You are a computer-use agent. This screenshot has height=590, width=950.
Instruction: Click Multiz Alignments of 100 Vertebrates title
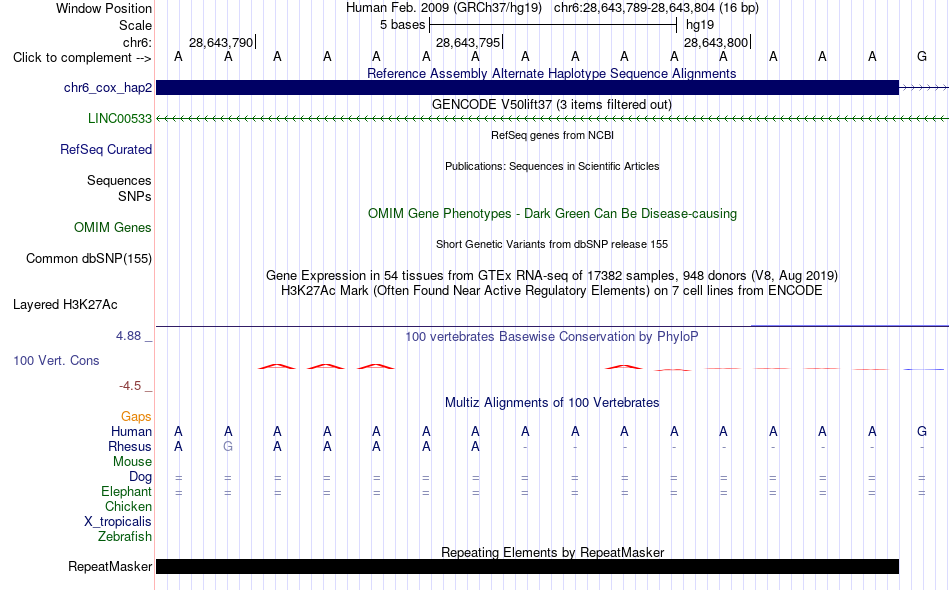tap(552, 402)
